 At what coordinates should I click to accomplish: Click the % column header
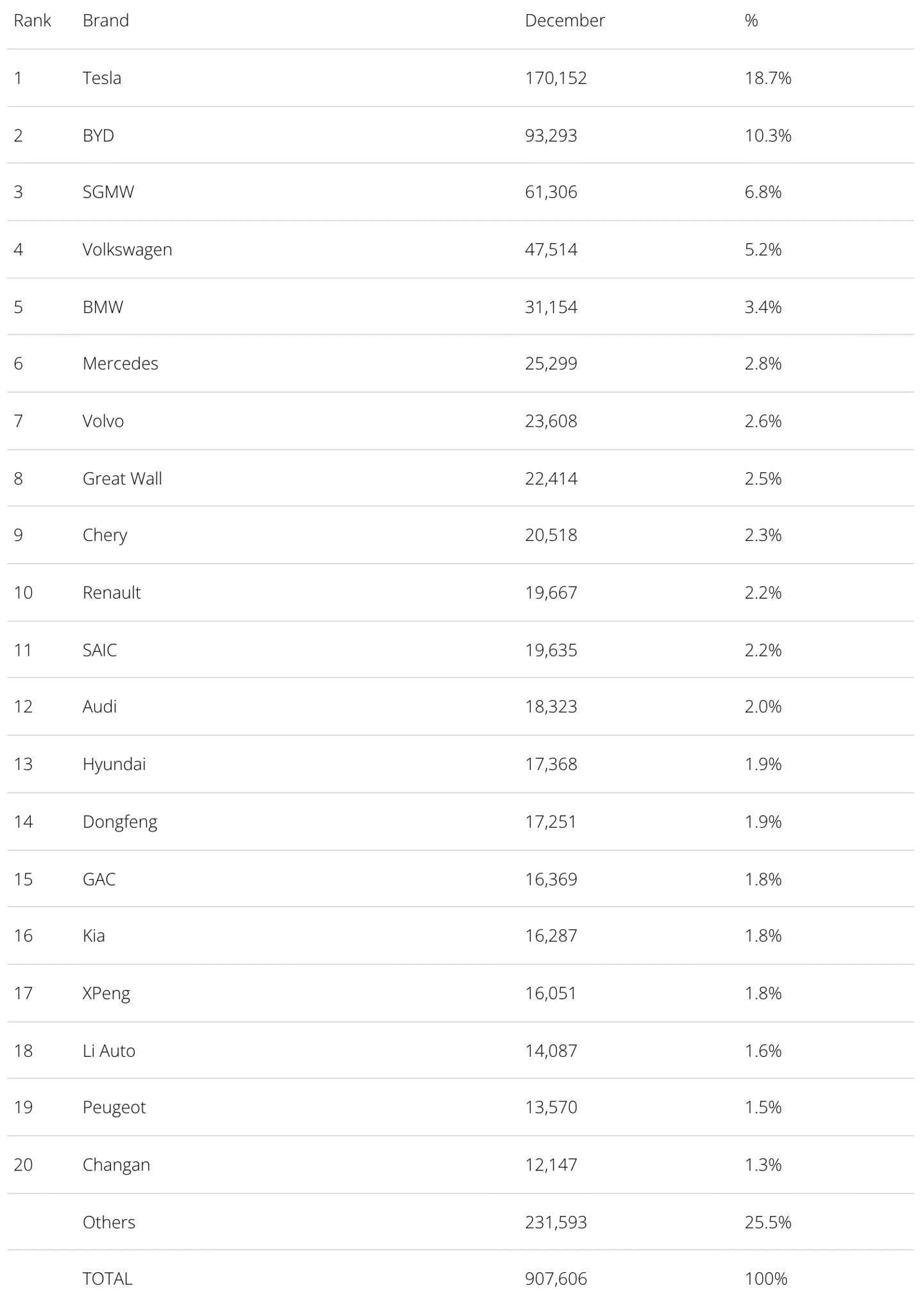pos(751,21)
